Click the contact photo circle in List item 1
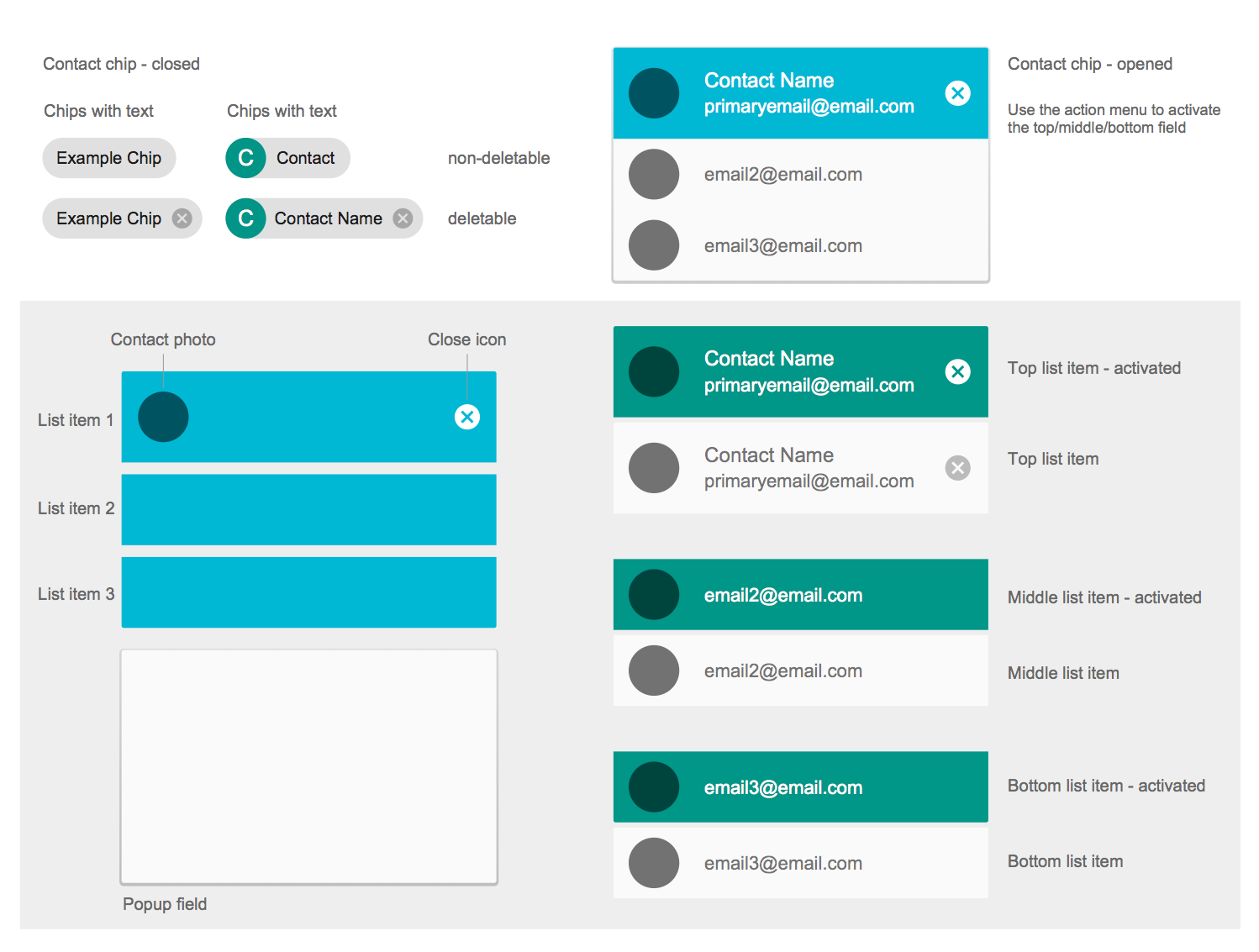This screenshot has height=952, width=1259. pyautogui.click(x=163, y=417)
